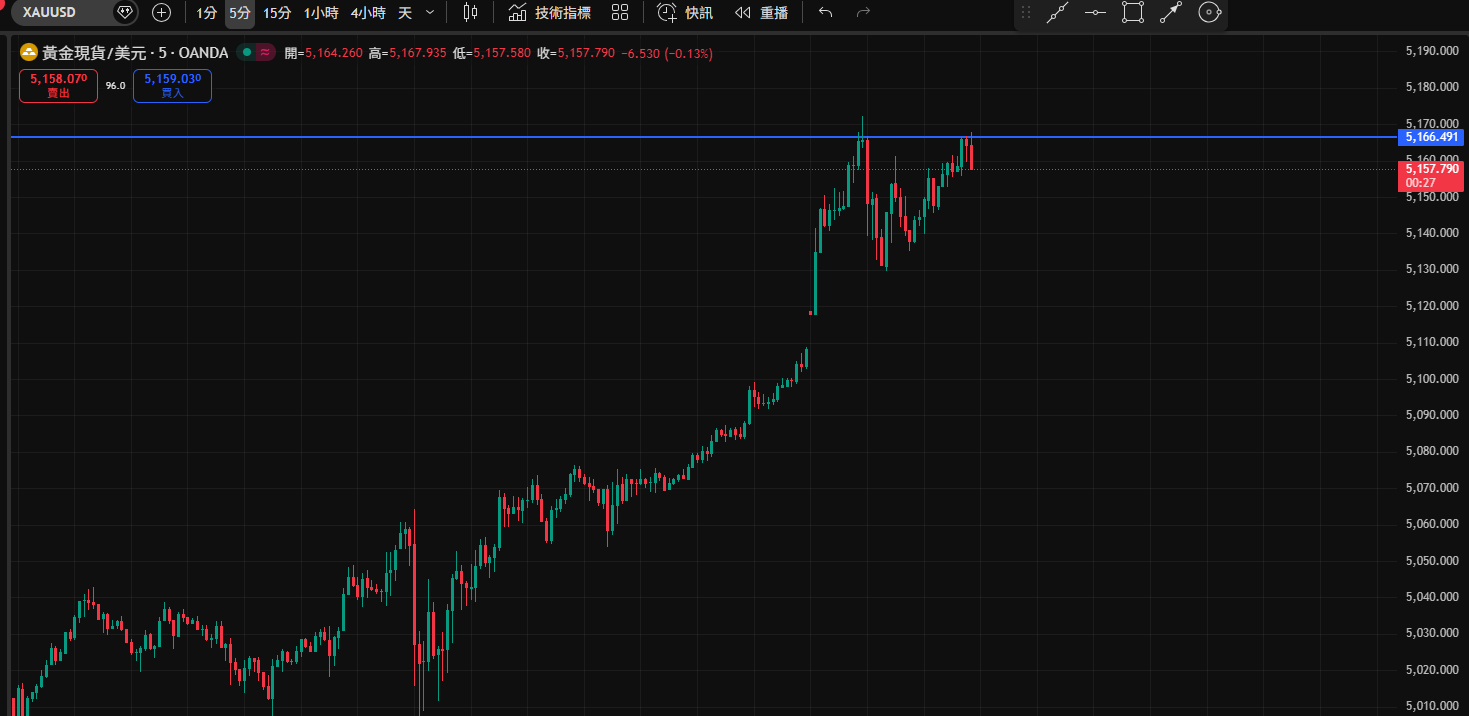
Task: Open the XAUUSD symbol search box
Action: tap(60, 13)
